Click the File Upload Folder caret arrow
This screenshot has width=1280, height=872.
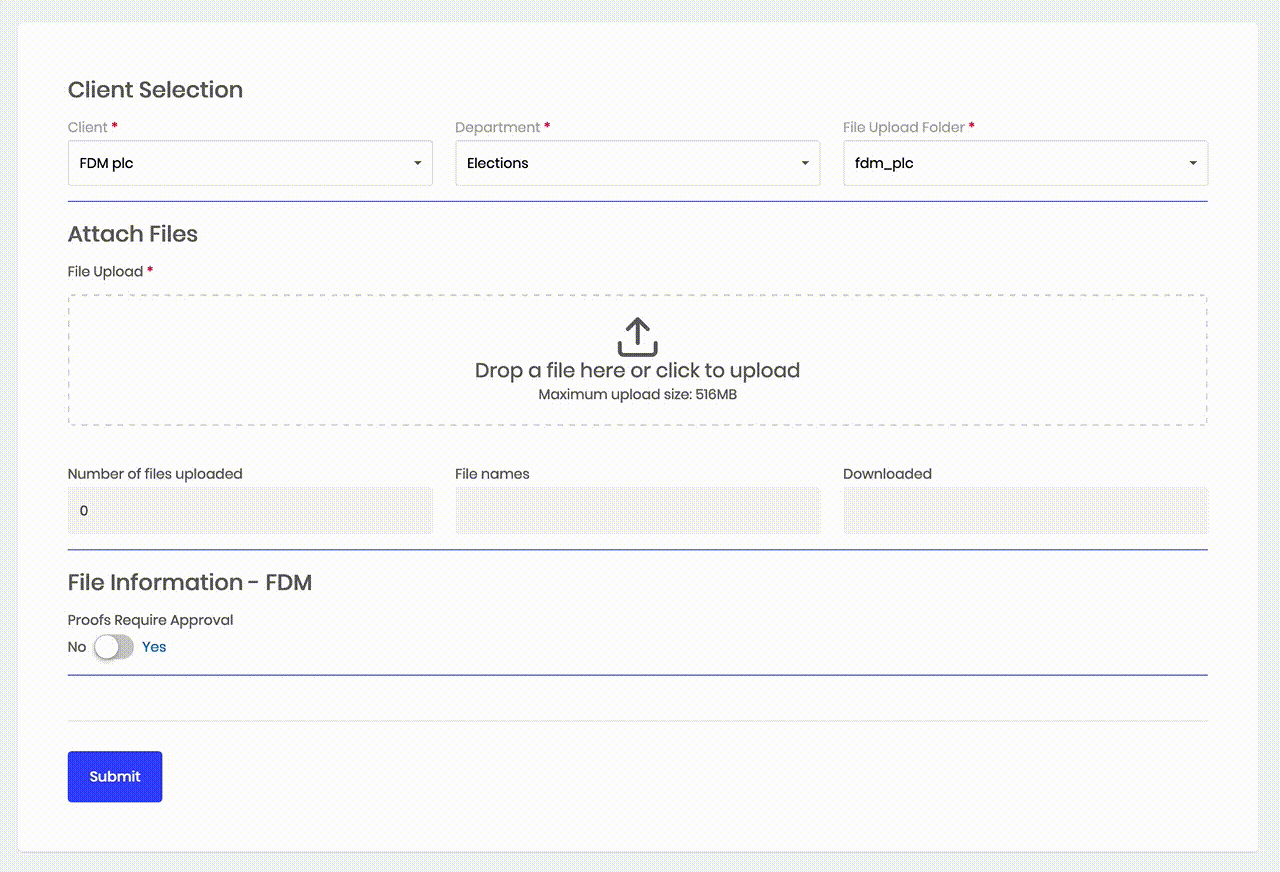pos(1192,164)
